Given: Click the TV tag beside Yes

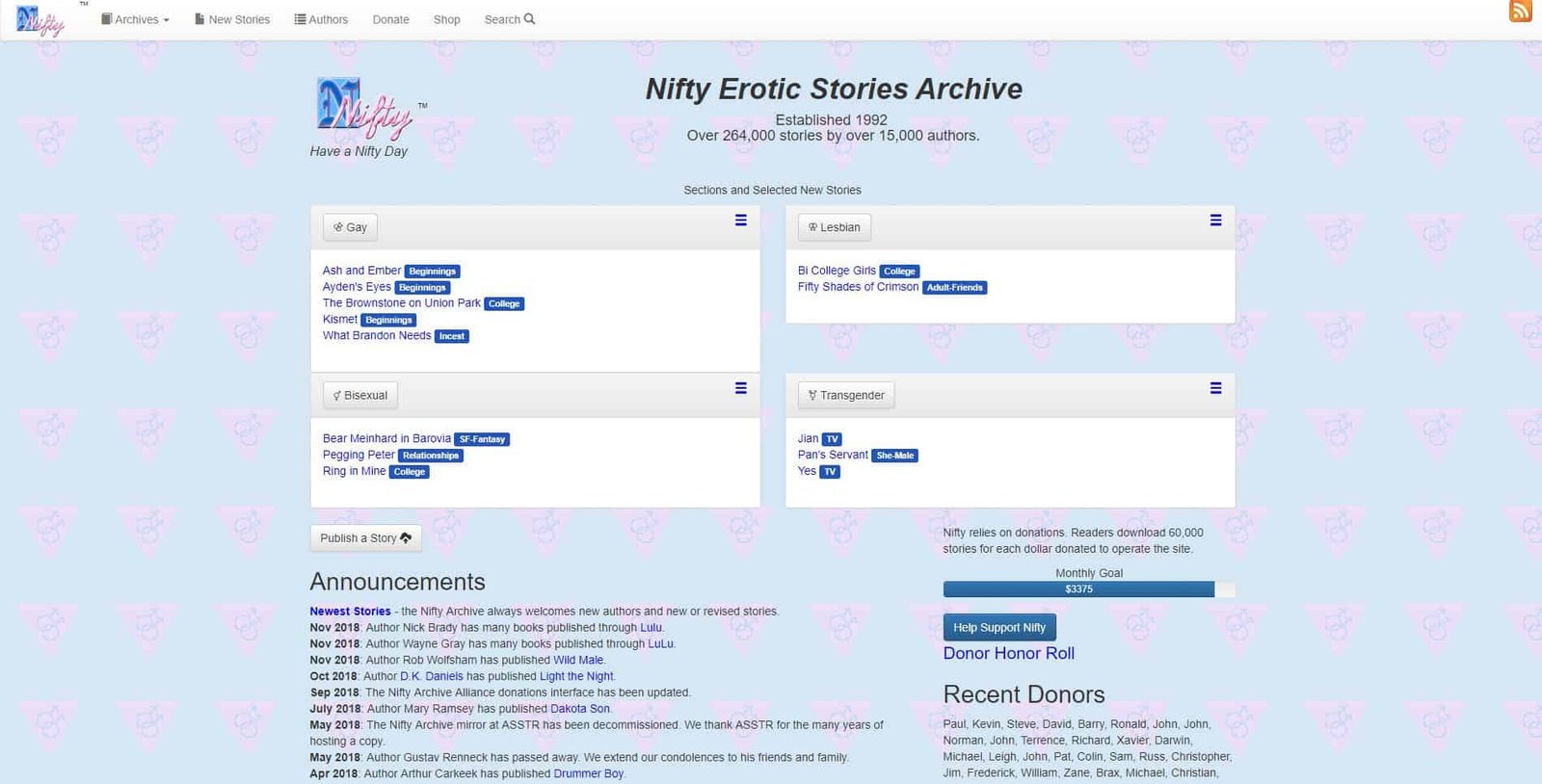Looking at the screenshot, I should pos(830,472).
